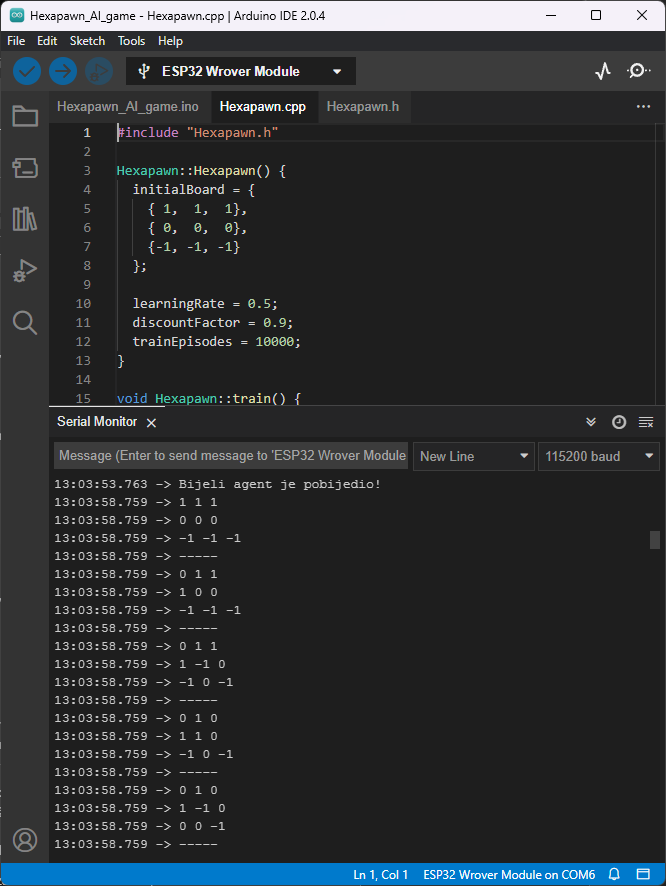Change the New Line line-ending dropdown
The width and height of the screenshot is (666, 886).
click(x=473, y=456)
